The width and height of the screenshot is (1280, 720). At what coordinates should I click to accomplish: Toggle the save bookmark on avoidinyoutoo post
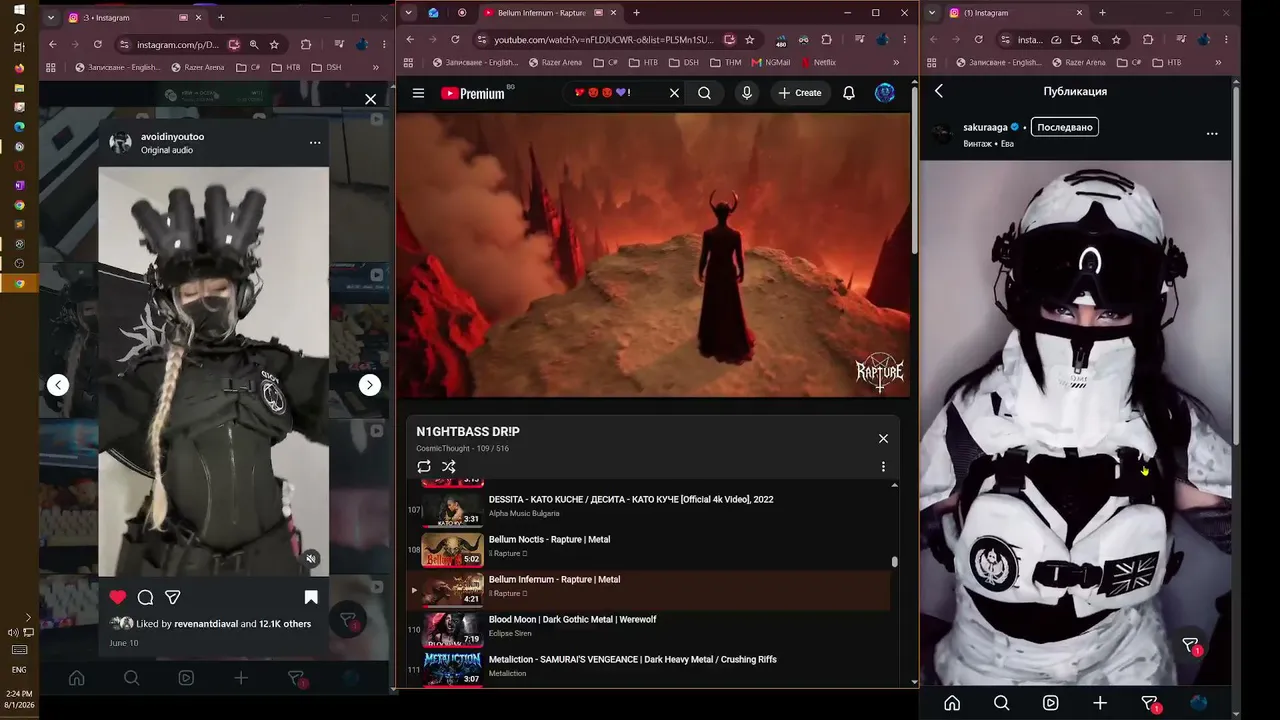click(311, 597)
